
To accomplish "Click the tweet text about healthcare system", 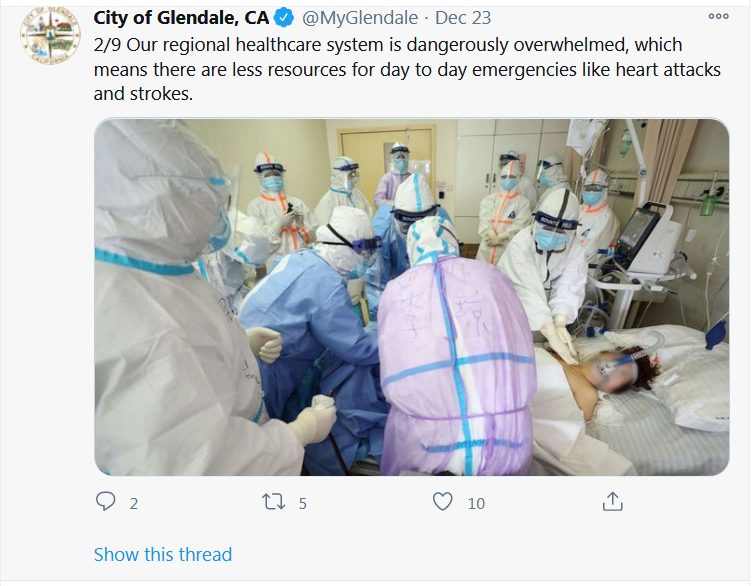I will 407,69.
